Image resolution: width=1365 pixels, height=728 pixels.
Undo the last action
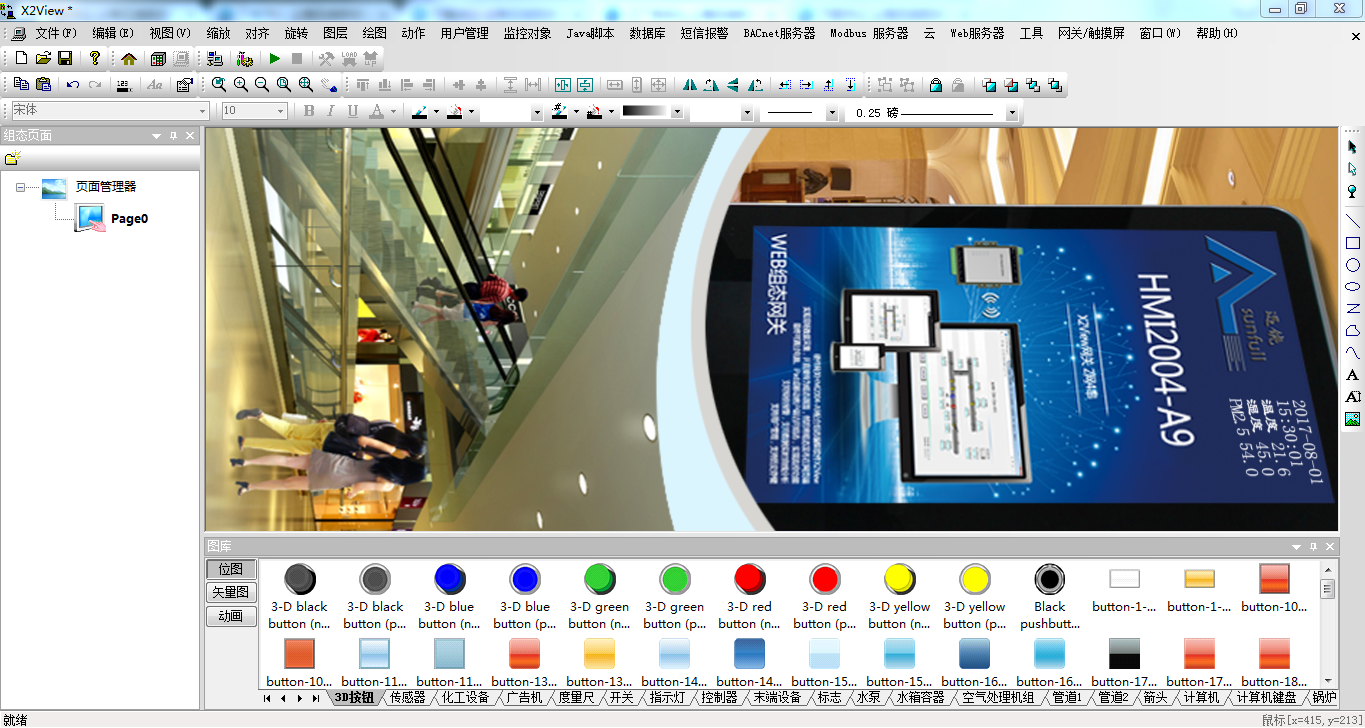73,85
